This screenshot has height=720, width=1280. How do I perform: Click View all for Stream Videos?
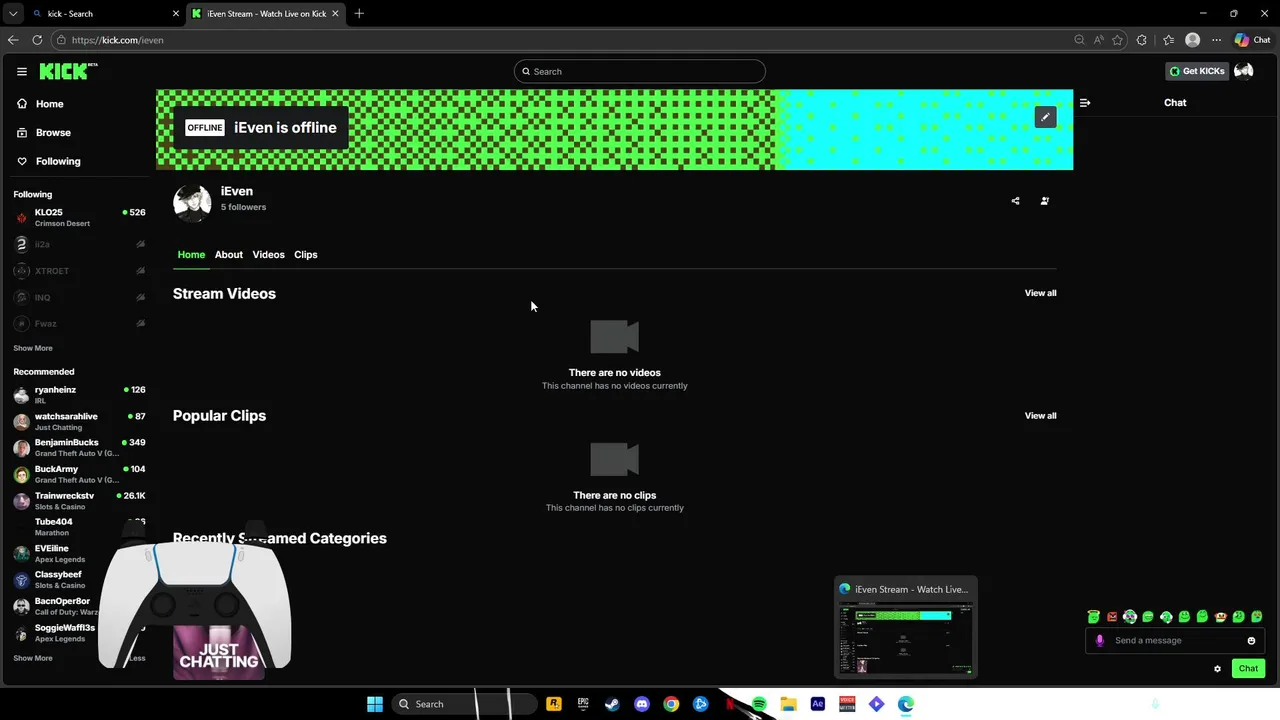[1040, 293]
